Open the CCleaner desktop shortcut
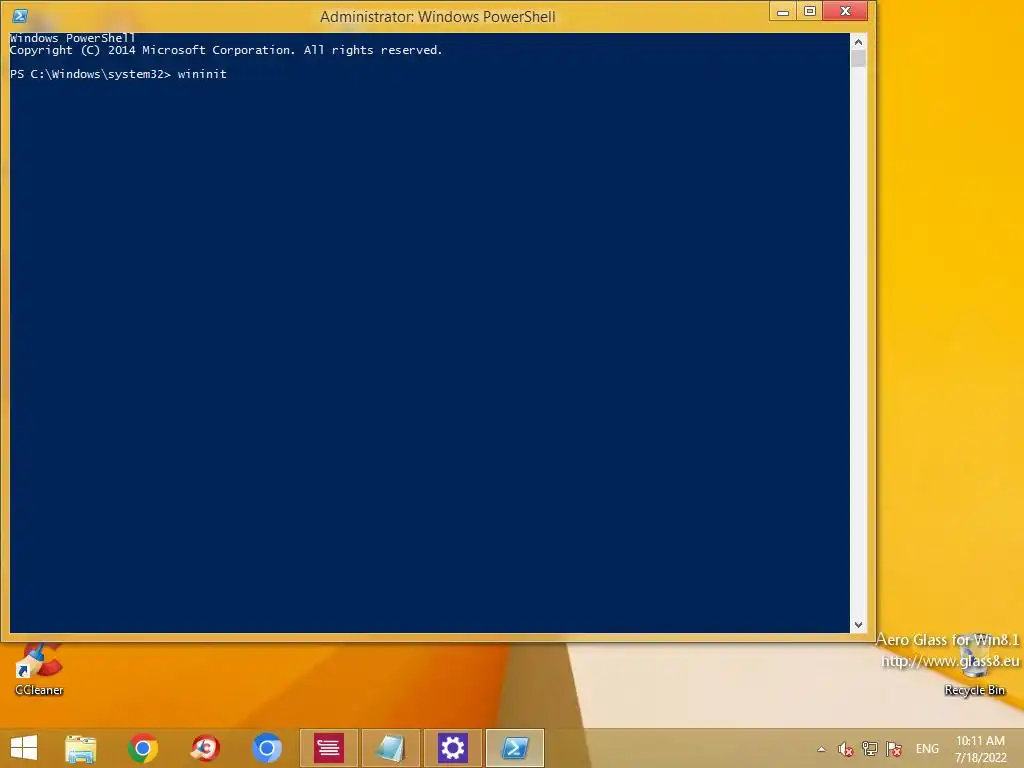 [x=39, y=670]
